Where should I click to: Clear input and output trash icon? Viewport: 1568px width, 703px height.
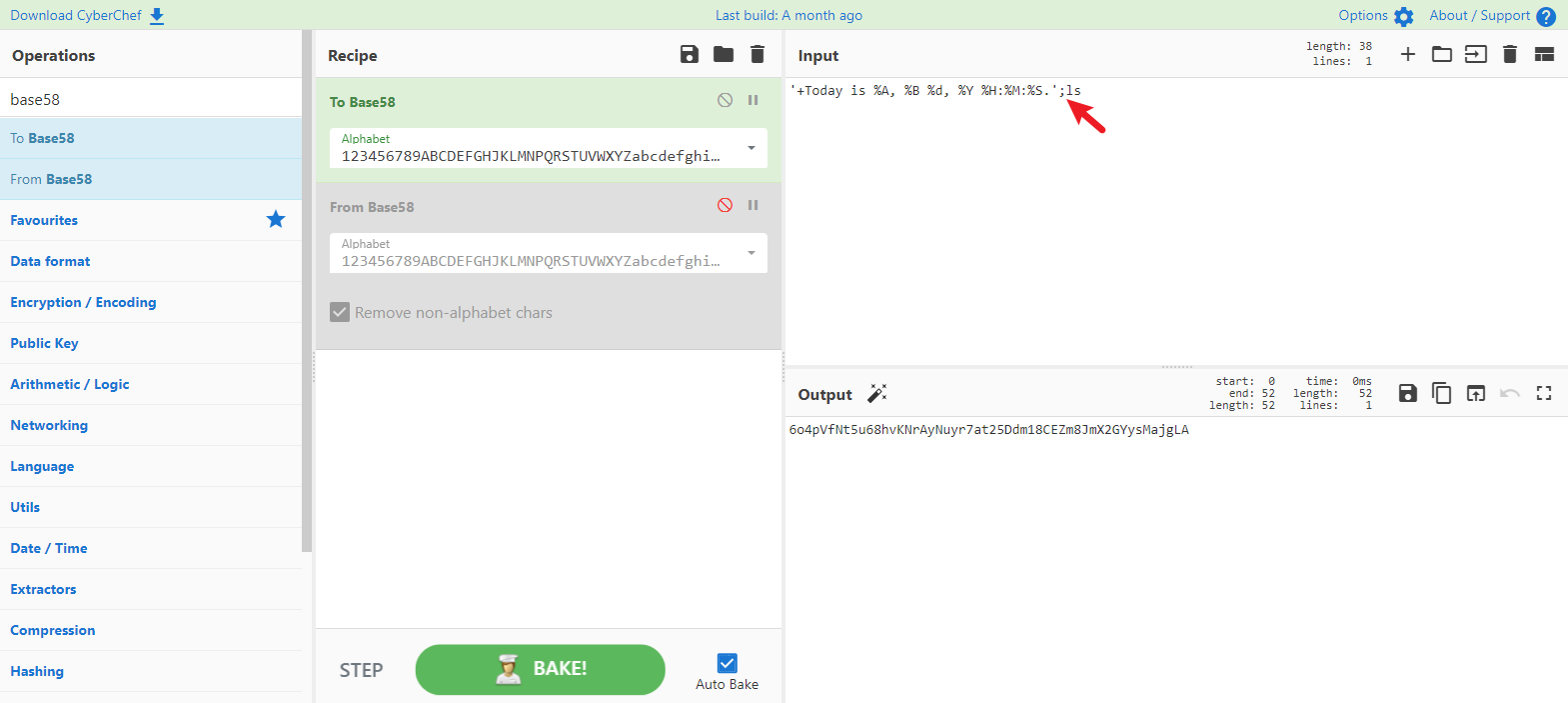(x=1510, y=54)
